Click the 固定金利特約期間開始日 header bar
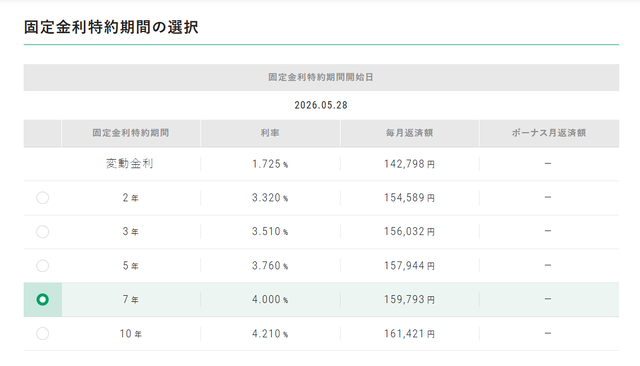The width and height of the screenshot is (640, 366). click(x=321, y=77)
